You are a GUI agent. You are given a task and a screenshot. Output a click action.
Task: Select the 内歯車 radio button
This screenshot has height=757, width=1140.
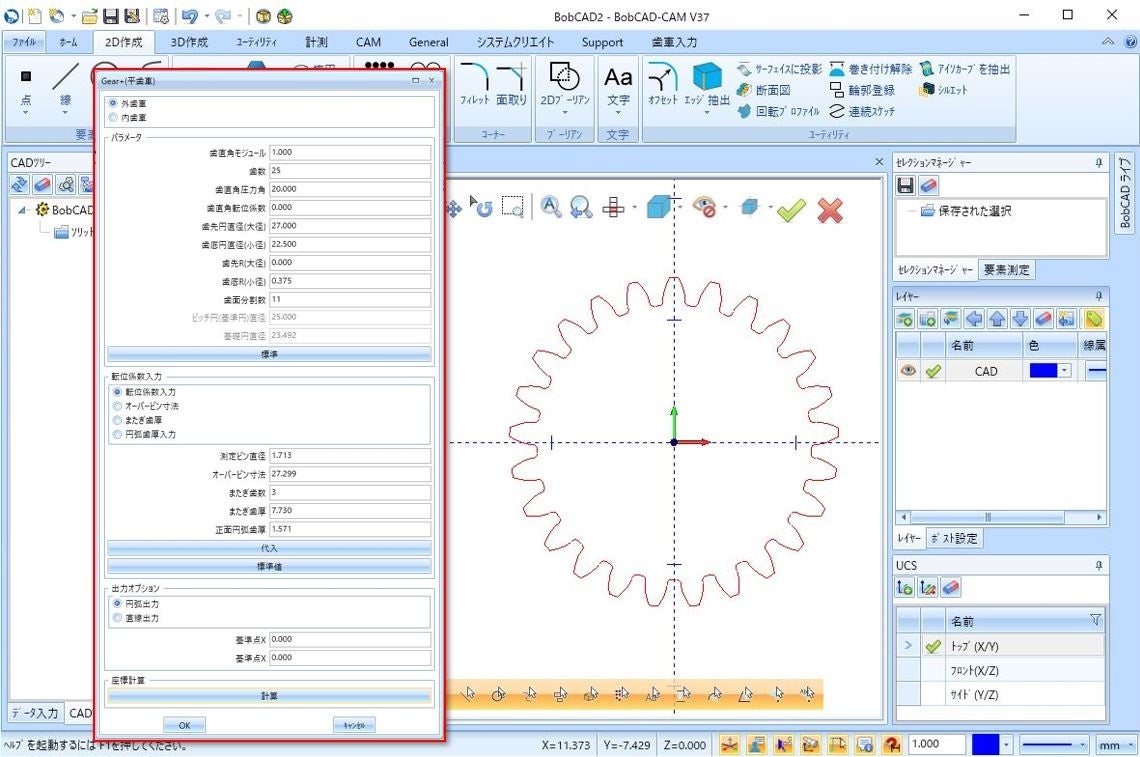[113, 117]
